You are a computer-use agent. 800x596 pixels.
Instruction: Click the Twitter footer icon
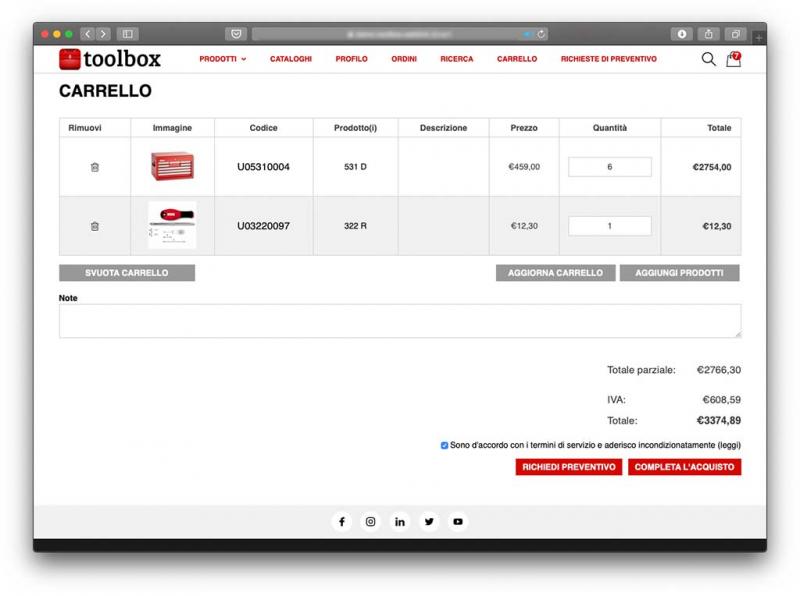point(429,522)
